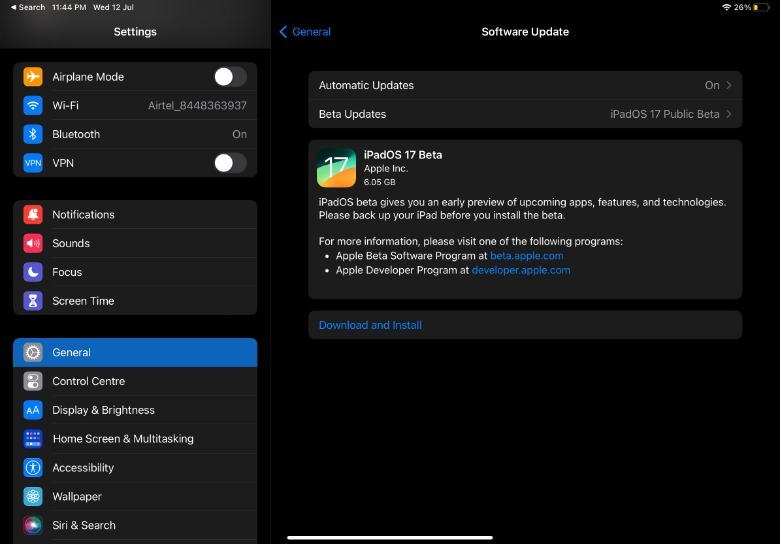The width and height of the screenshot is (780, 544).
Task: Open the Sounds settings
Action: [135, 243]
